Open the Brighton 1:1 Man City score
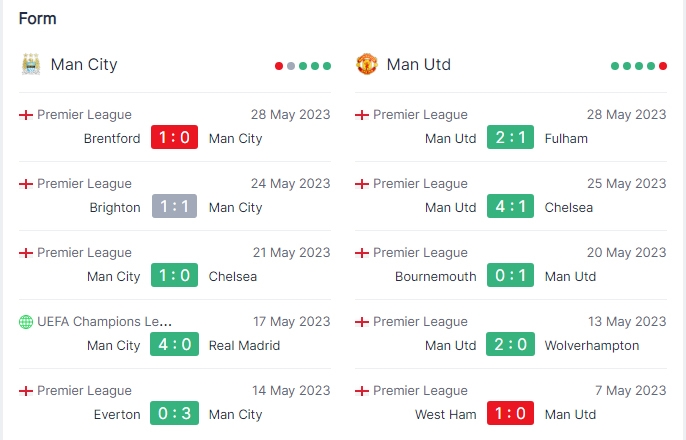686x440 pixels. (174, 206)
